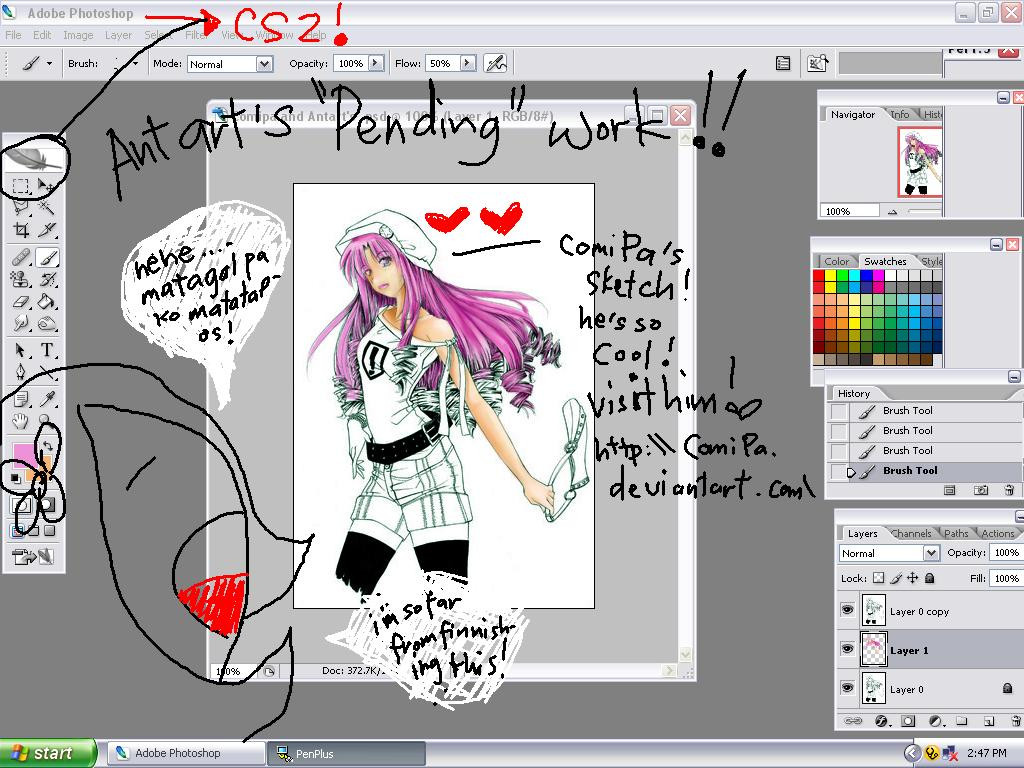Click the Navigator preview thumbnail
1024x768 pixels.
coord(920,162)
